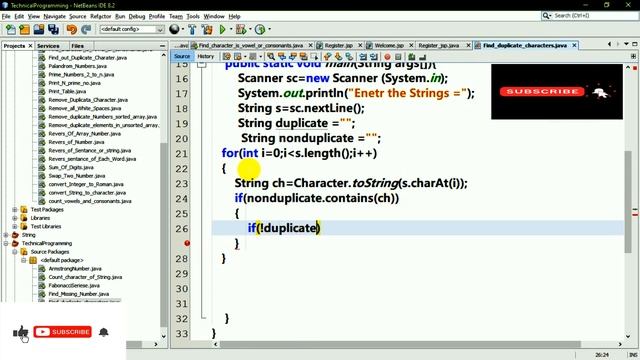Click the Start Macro Recording red dot icon
640x360 pixels.
[x=387, y=57]
